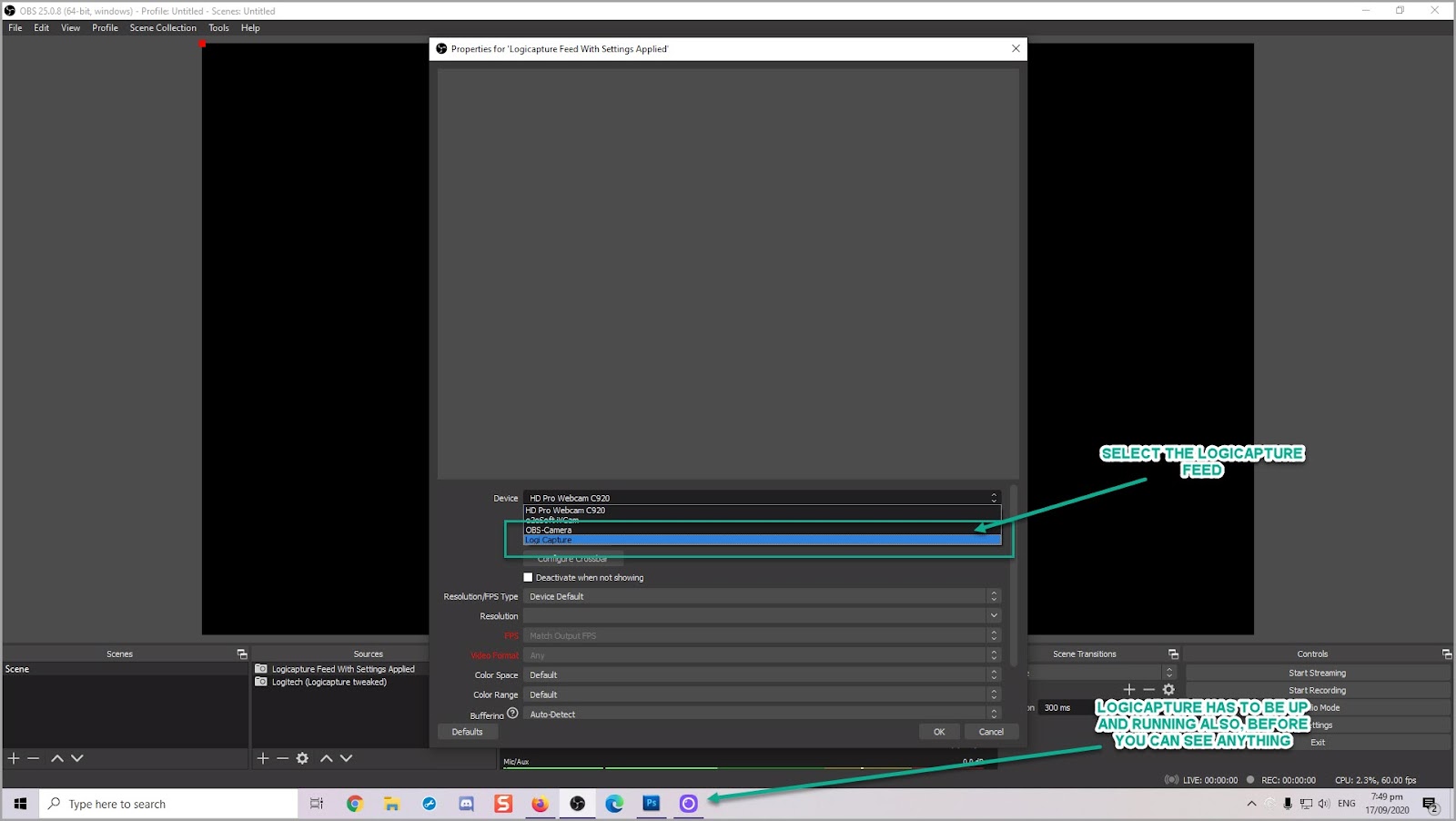
Task: Open Task View on the taskbar
Action: [x=317, y=804]
